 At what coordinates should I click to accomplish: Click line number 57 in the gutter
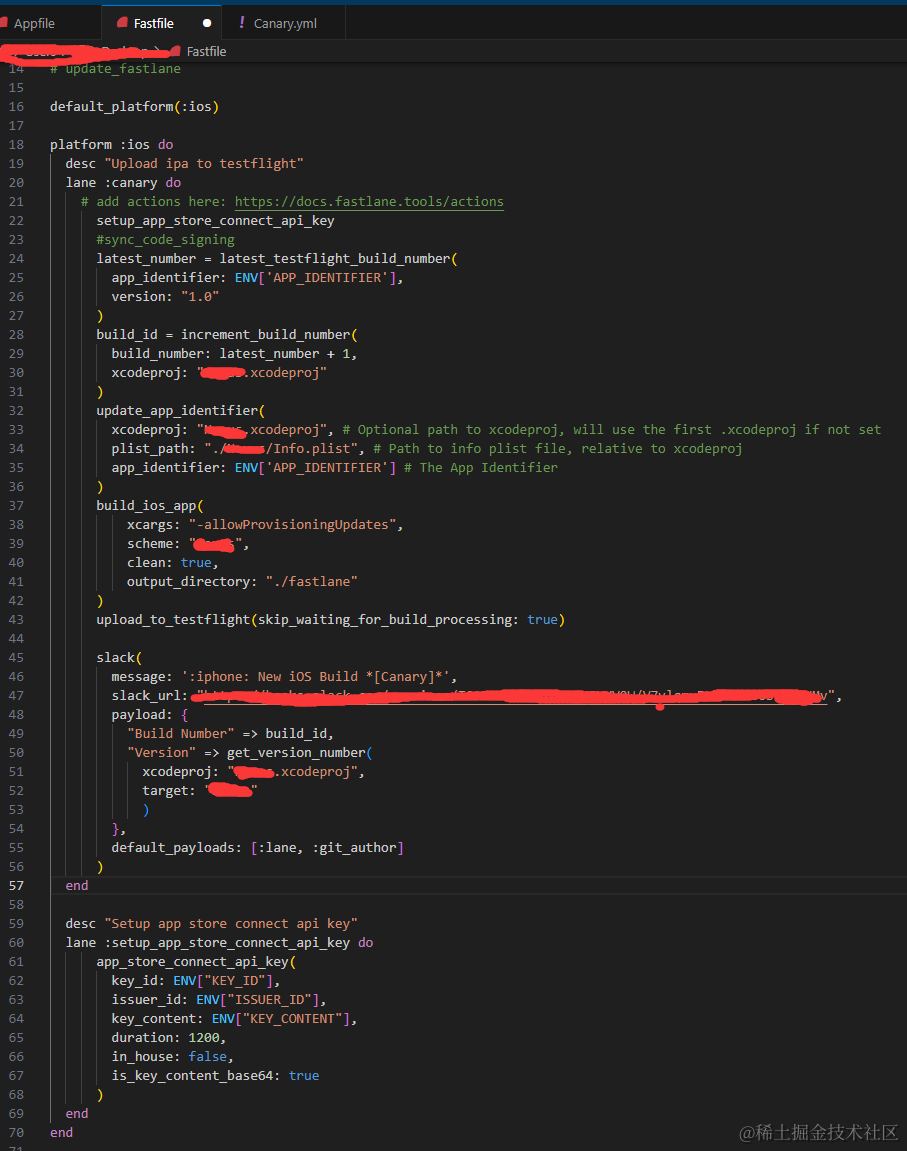16,885
